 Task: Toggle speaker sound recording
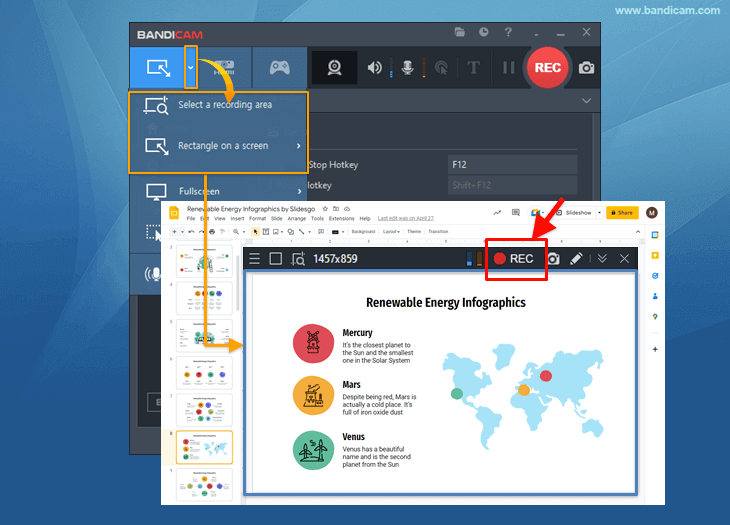tap(374, 68)
